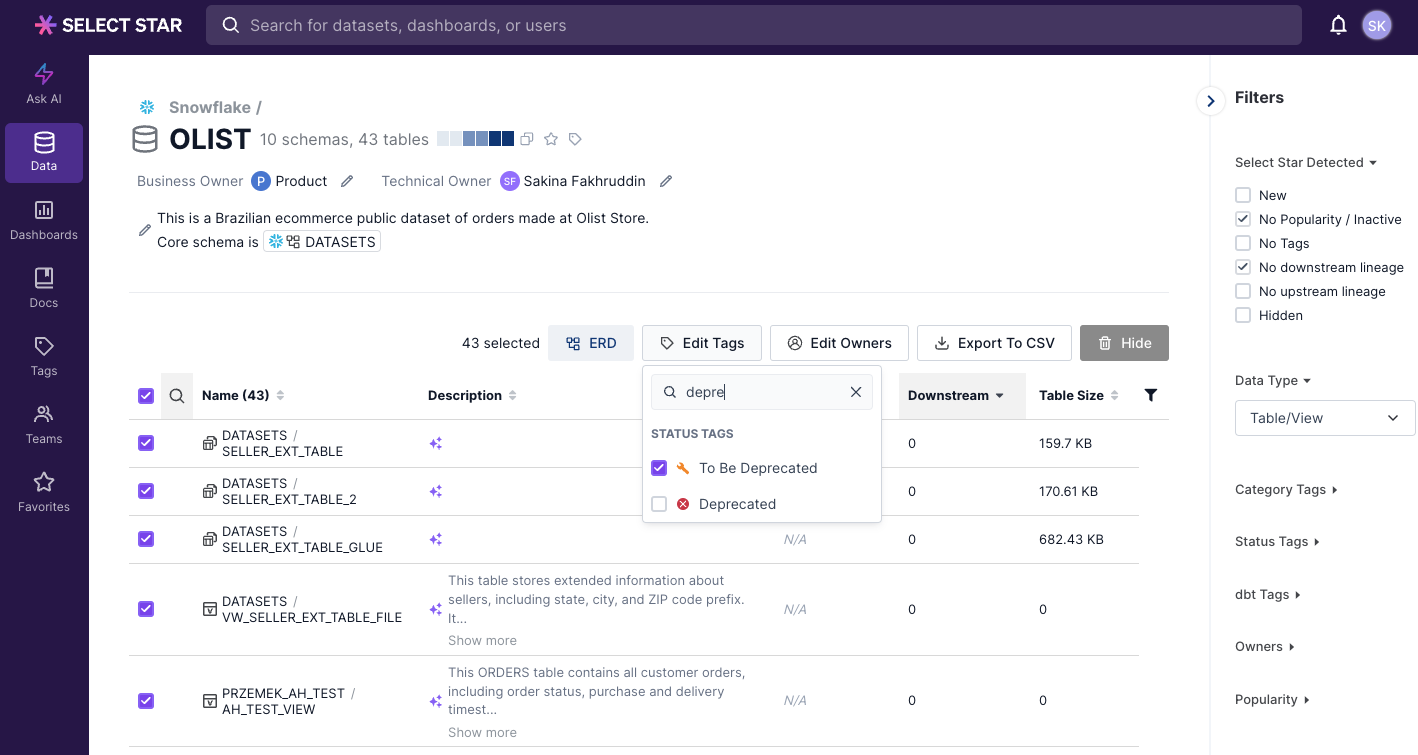The height and width of the screenshot is (755, 1418).
Task: Click the tag icon beside OLIST title
Action: coord(575,139)
